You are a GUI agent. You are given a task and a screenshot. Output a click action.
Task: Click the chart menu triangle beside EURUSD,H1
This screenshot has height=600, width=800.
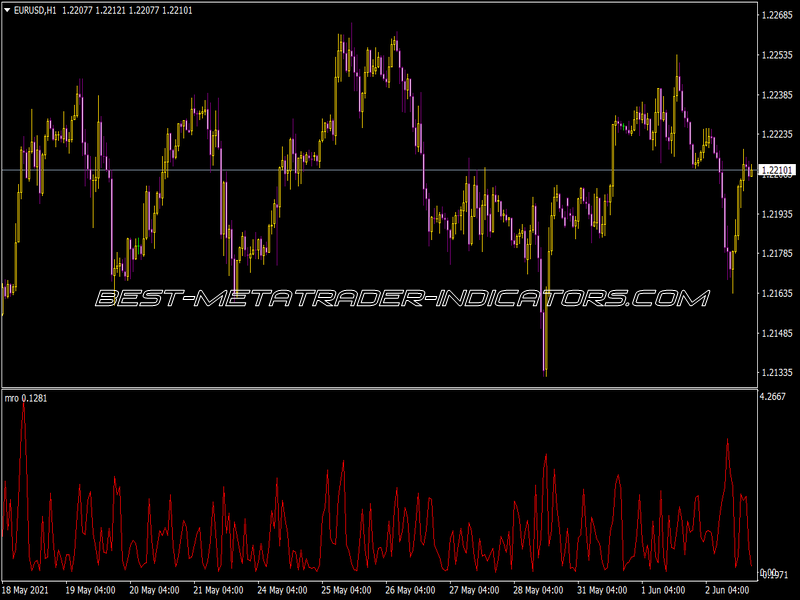pyautogui.click(x=7, y=10)
